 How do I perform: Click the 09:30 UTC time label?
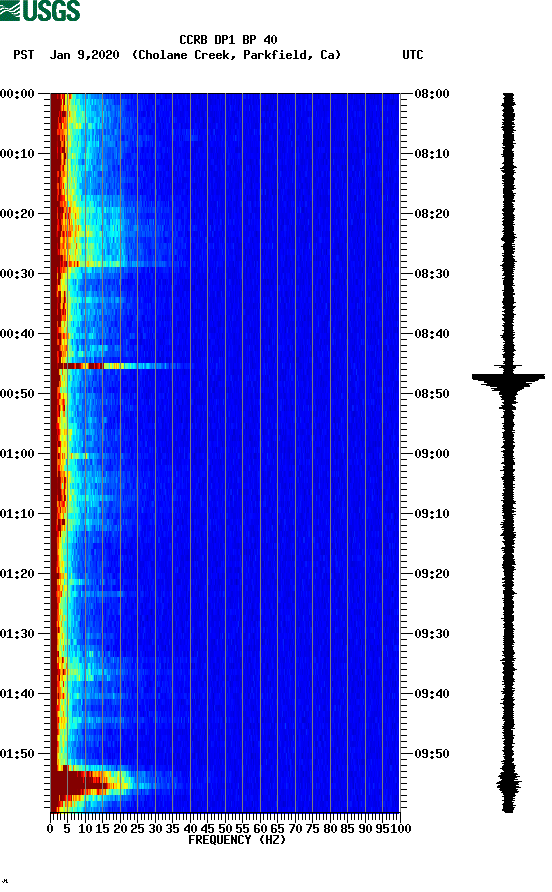[x=432, y=634]
